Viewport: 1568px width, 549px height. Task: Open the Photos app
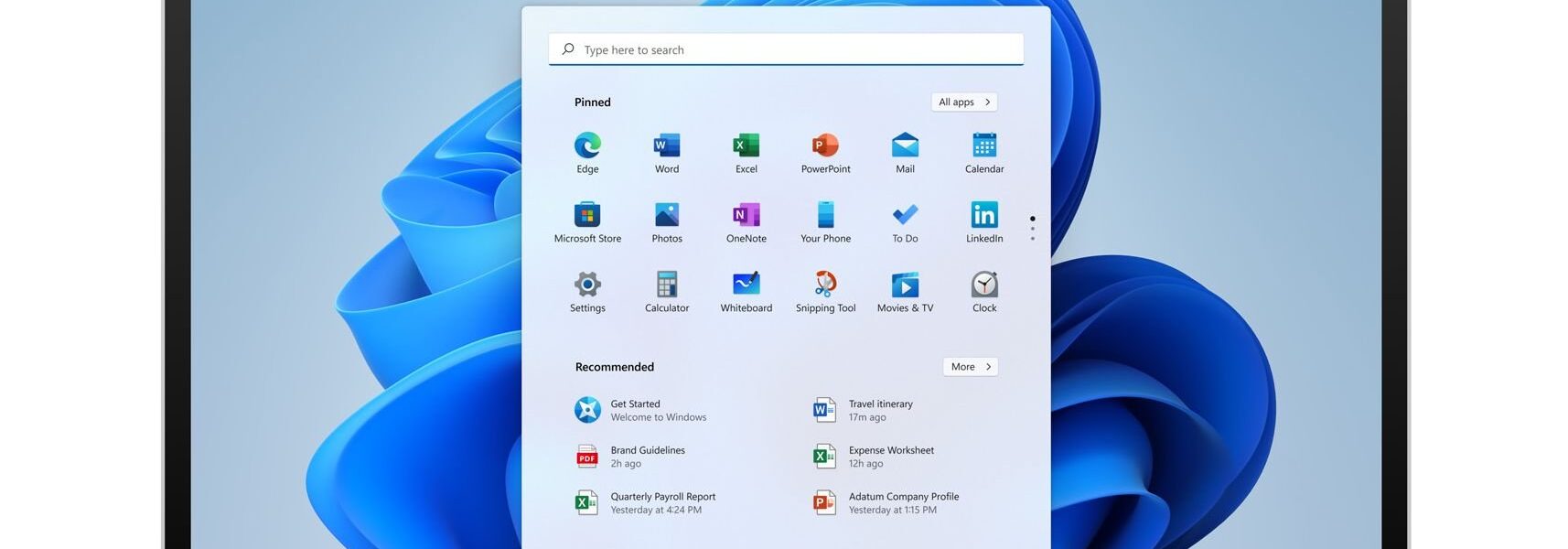point(667,222)
